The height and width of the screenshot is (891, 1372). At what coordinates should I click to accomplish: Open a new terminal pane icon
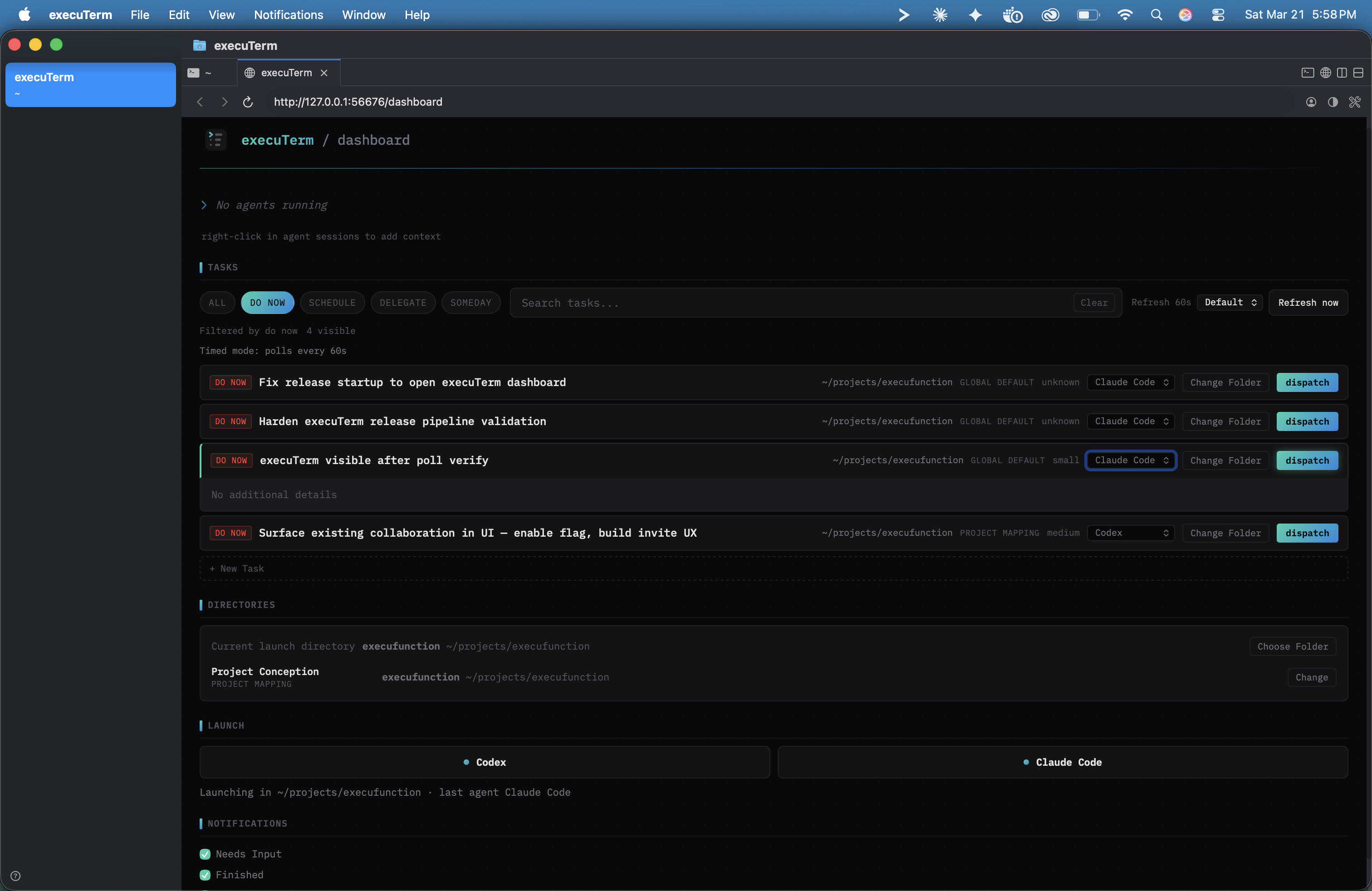click(1308, 73)
